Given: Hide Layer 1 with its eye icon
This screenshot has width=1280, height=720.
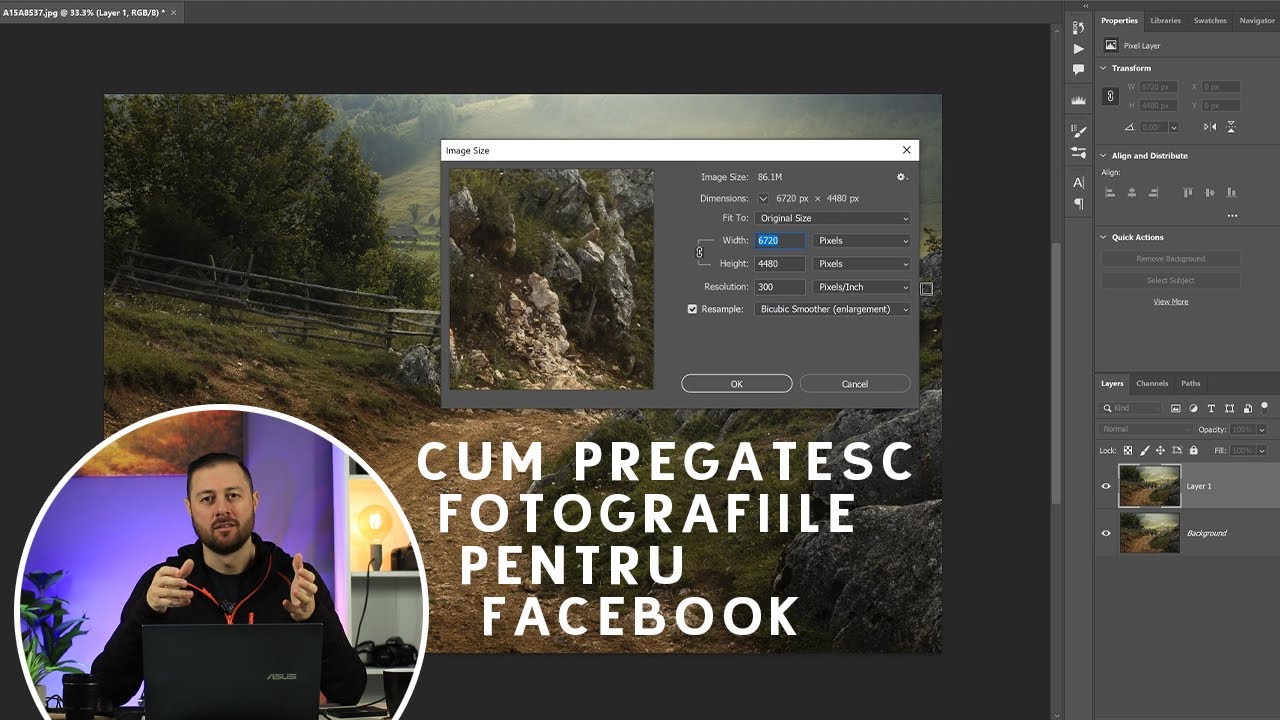Looking at the screenshot, I should 1106,486.
